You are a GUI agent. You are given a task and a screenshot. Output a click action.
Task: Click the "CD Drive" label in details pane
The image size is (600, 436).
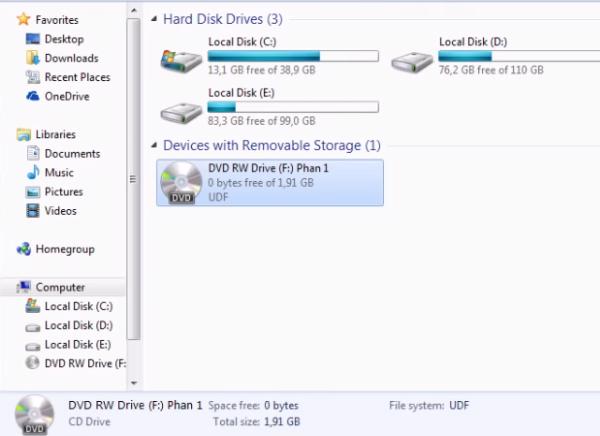pyautogui.click(x=90, y=421)
